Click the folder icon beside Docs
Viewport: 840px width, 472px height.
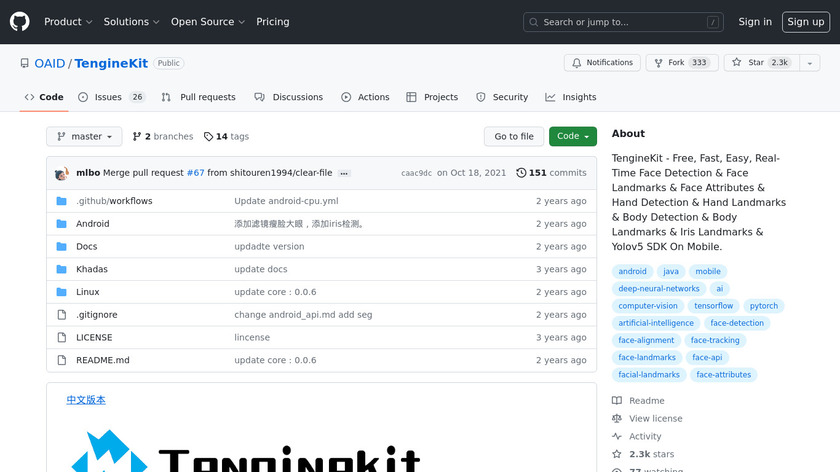coord(62,246)
